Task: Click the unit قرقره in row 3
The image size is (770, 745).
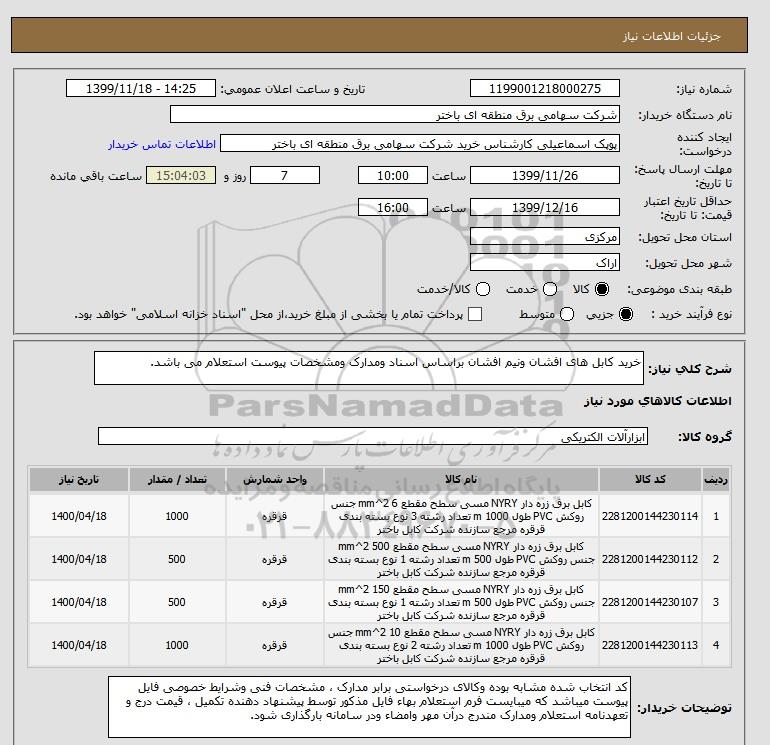Action: pyautogui.click(x=274, y=602)
